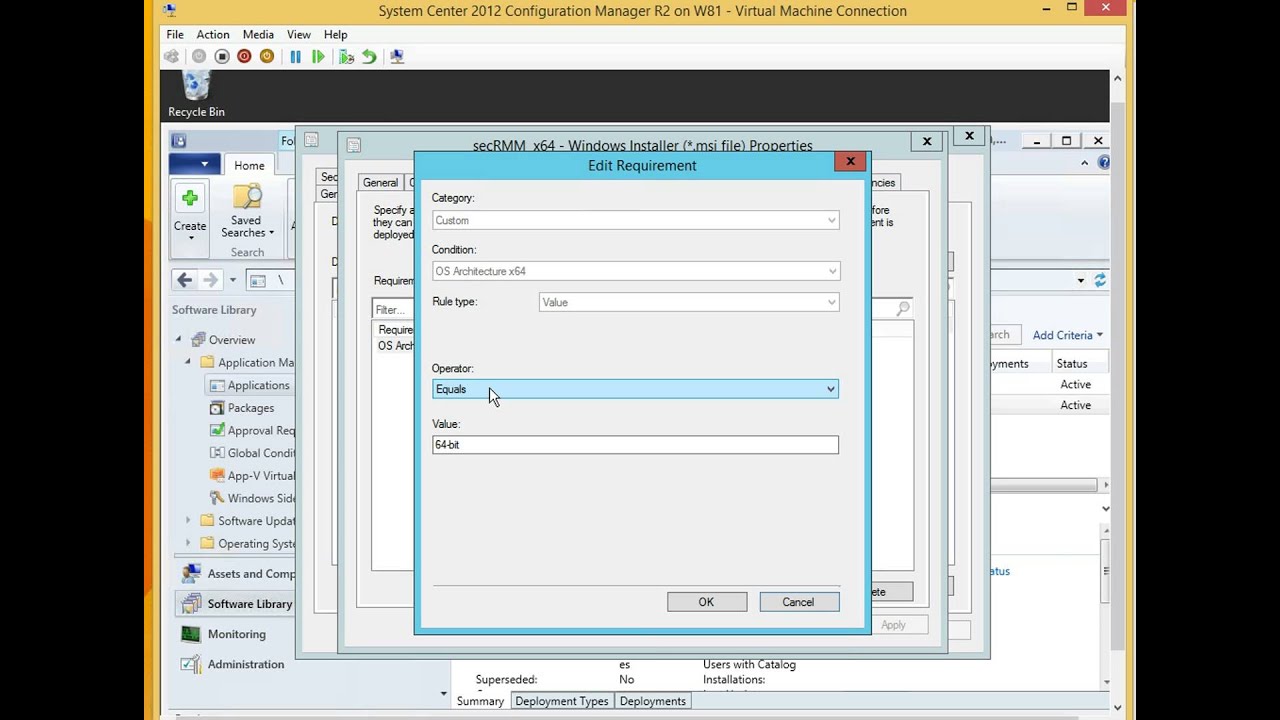This screenshot has width=1280, height=720.
Task: Turn off the virtual machine with the black stop icon
Action: (222, 57)
